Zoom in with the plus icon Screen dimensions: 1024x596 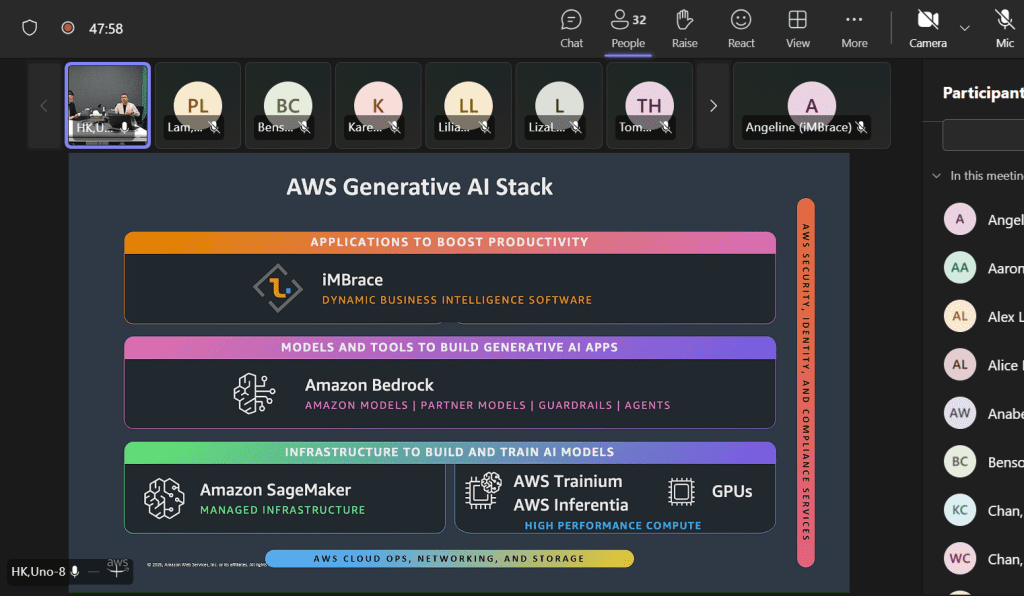117,571
